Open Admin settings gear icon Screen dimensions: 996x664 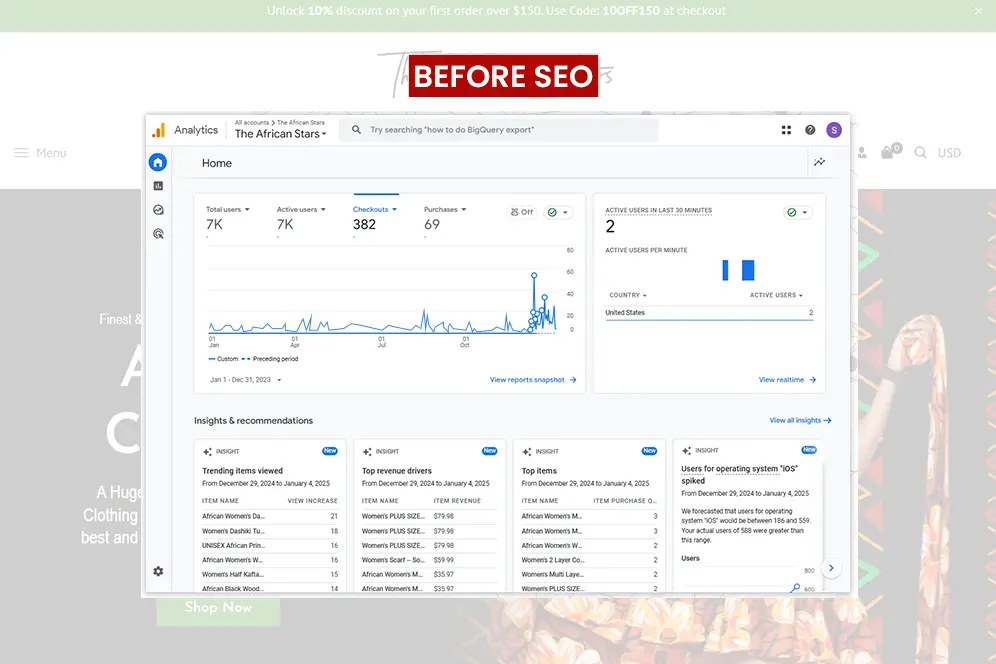tap(158, 571)
